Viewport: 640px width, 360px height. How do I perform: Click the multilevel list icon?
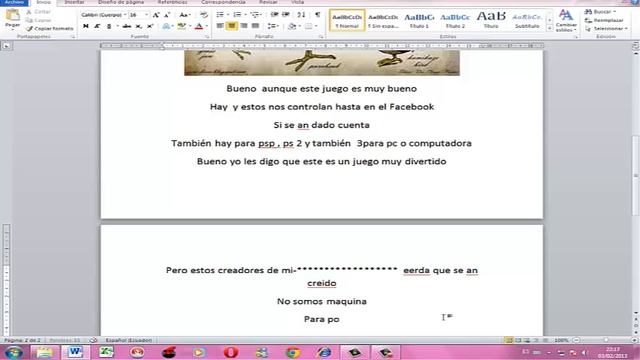point(255,15)
